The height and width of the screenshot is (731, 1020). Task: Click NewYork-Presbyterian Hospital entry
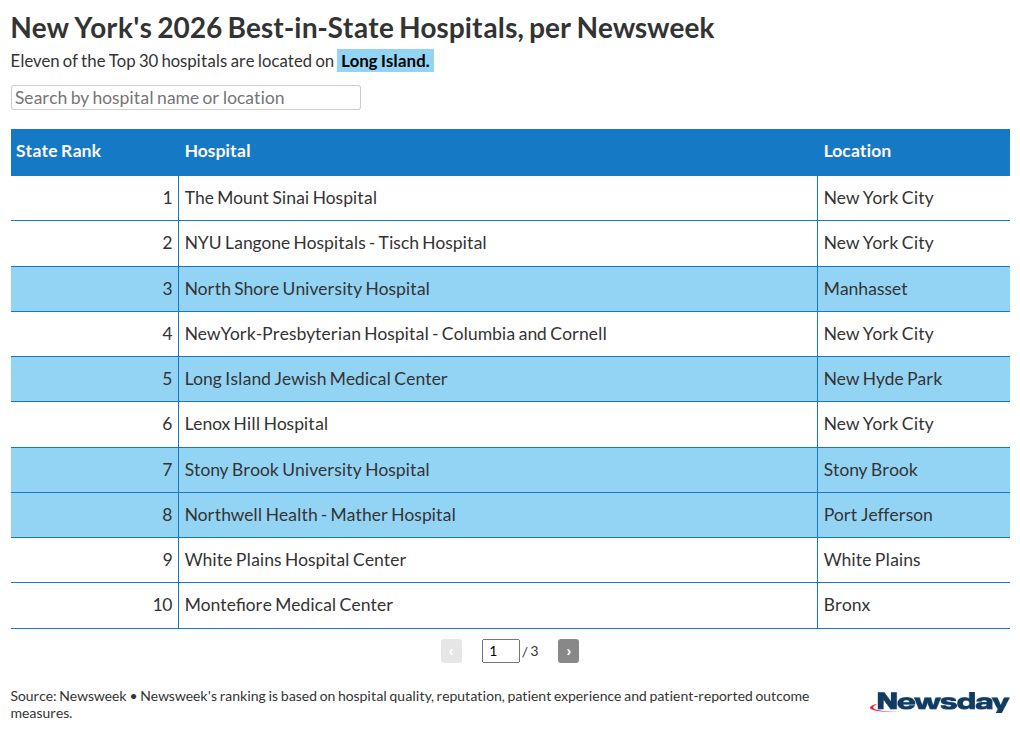(x=396, y=334)
